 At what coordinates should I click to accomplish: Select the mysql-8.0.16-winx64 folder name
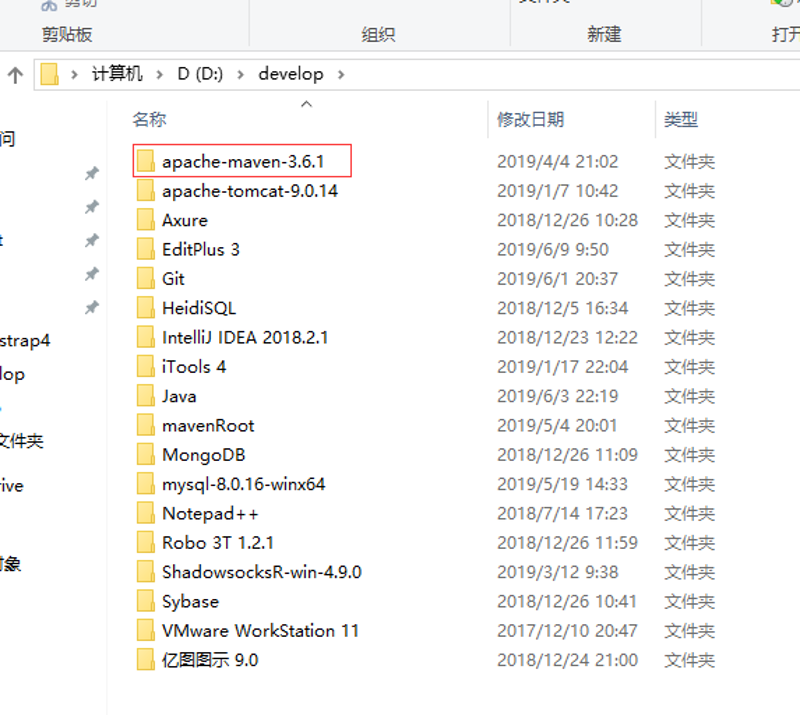tap(243, 484)
